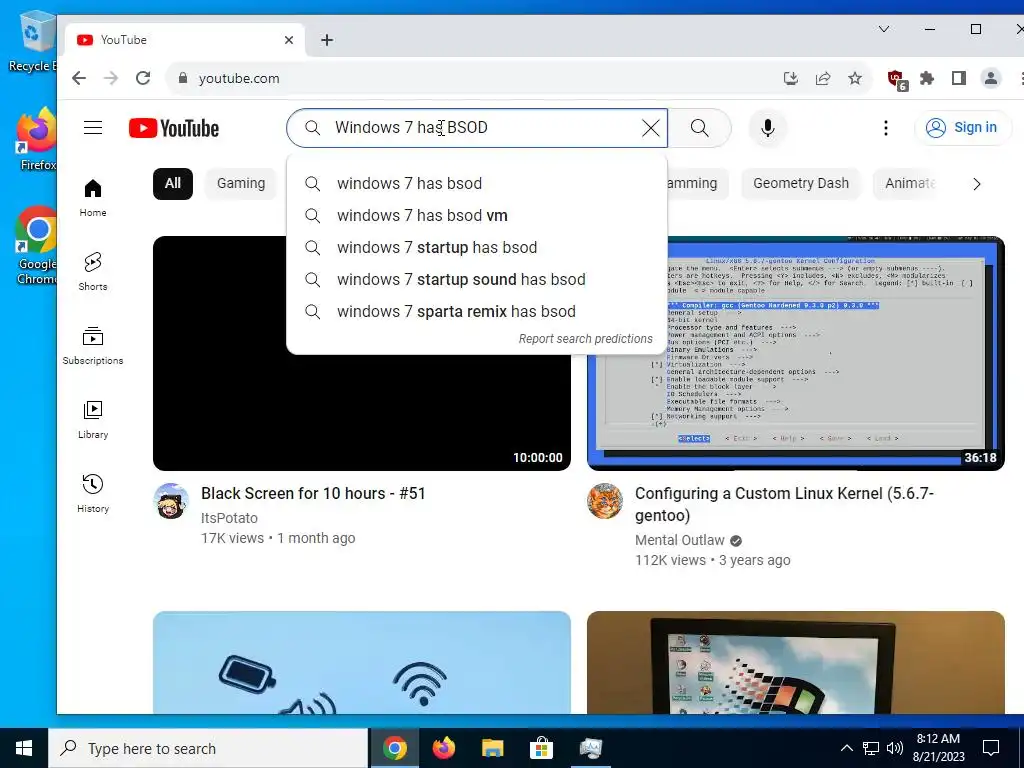Open a new Chrome tab
The height and width of the screenshot is (768, 1024).
[x=327, y=40]
